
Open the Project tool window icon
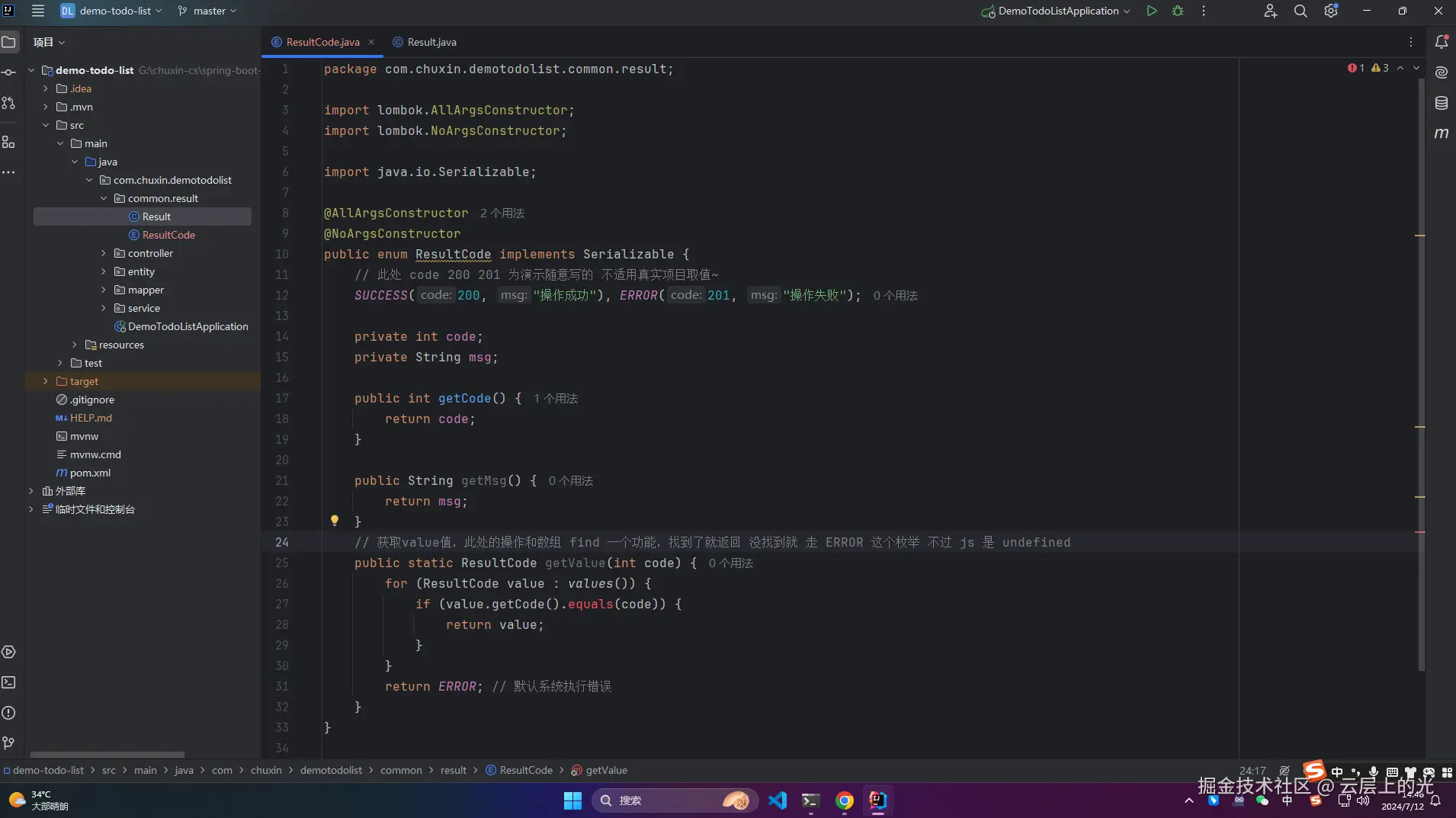9,42
